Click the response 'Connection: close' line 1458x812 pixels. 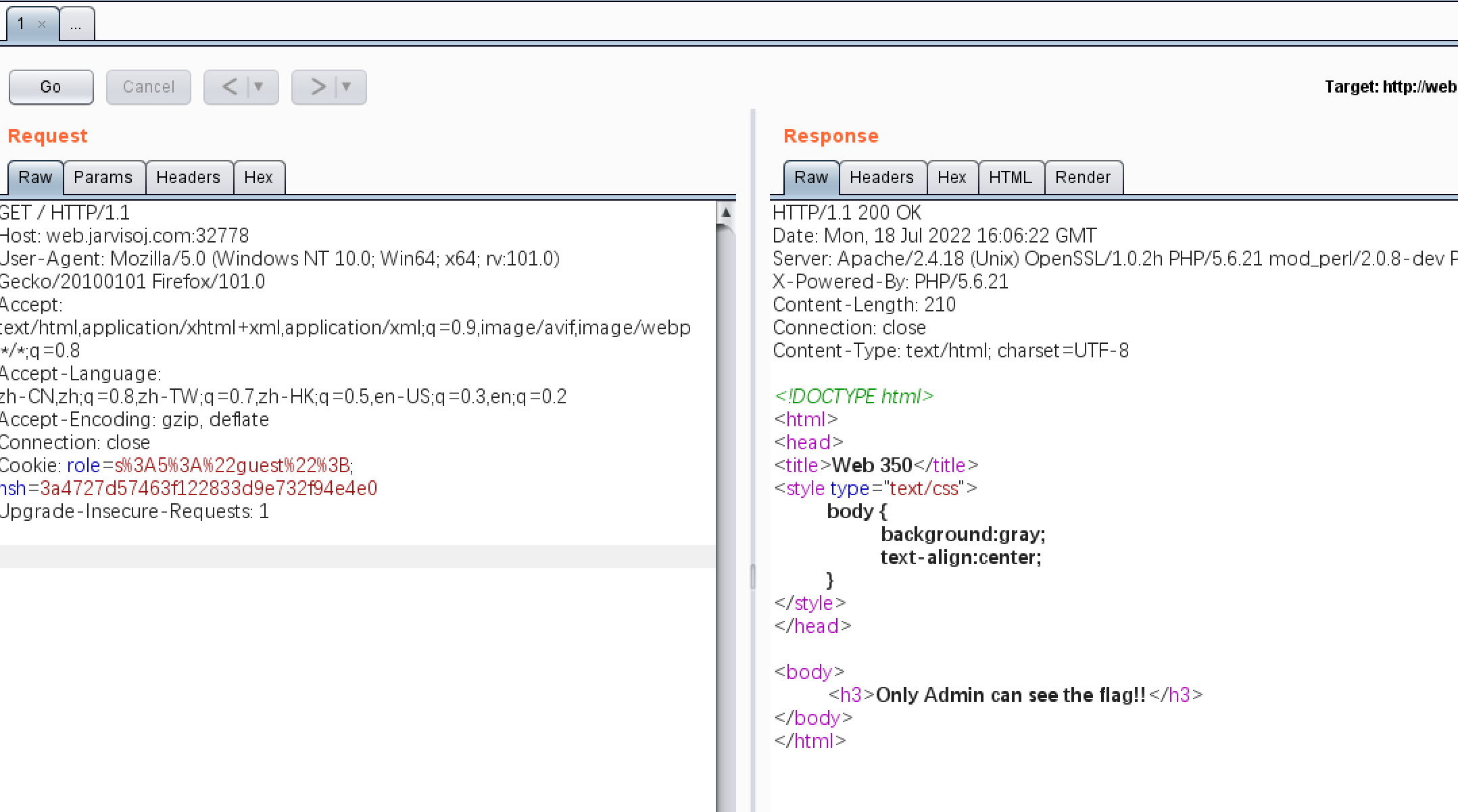(x=849, y=328)
